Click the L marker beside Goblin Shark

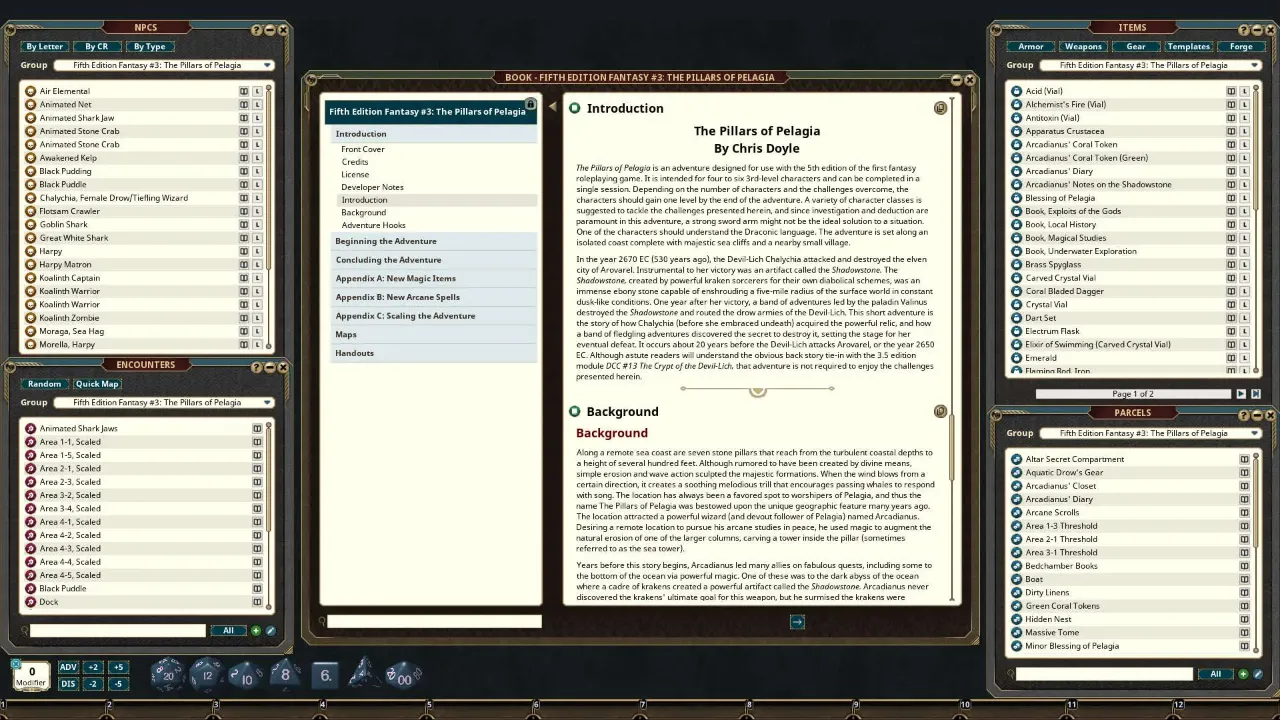click(x=257, y=225)
